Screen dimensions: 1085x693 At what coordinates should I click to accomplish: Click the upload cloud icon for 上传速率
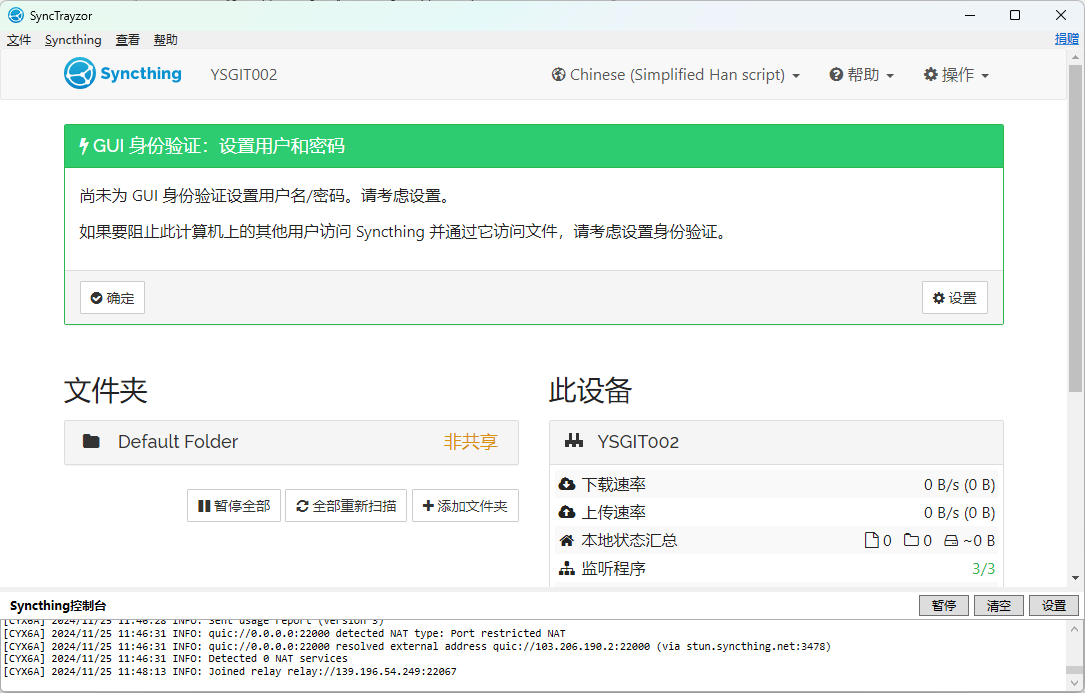(567, 512)
